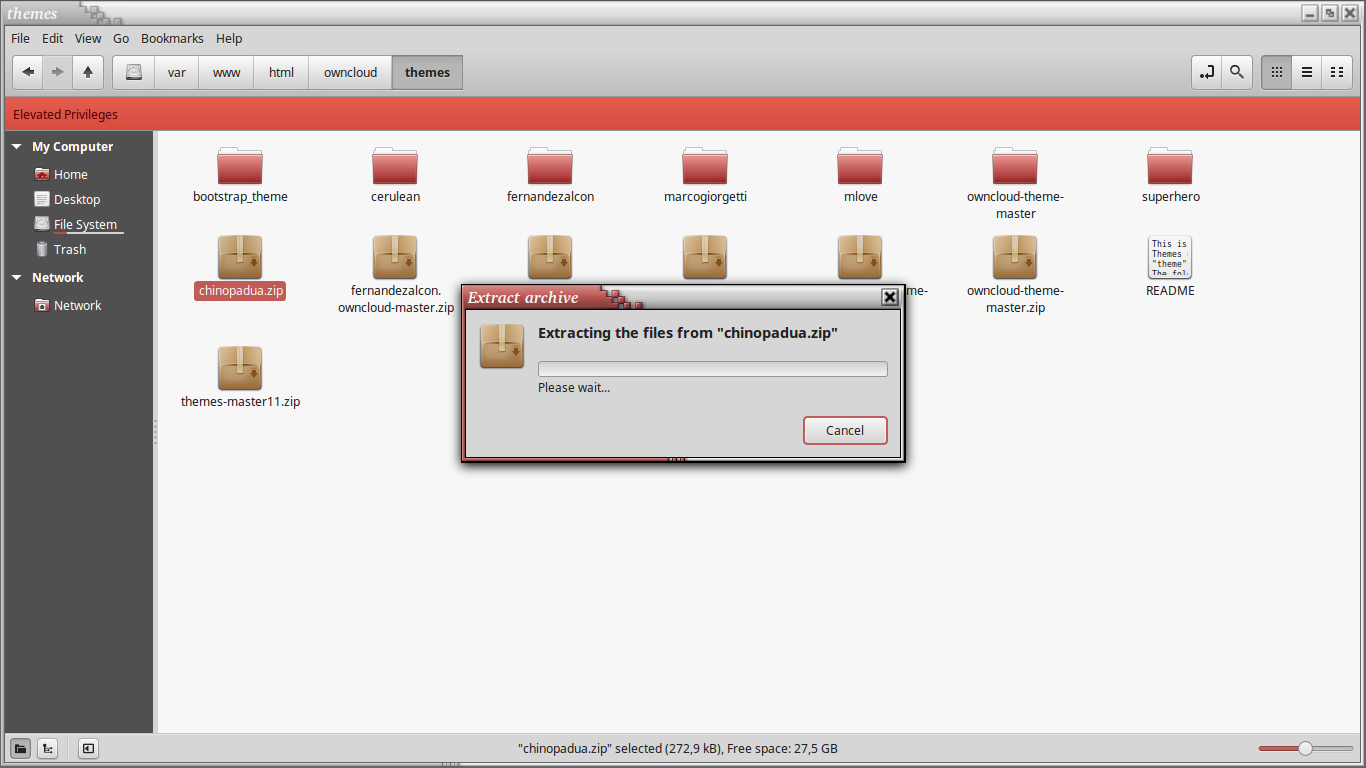Open Home in the sidebar
Image resolution: width=1366 pixels, height=768 pixels.
point(70,174)
